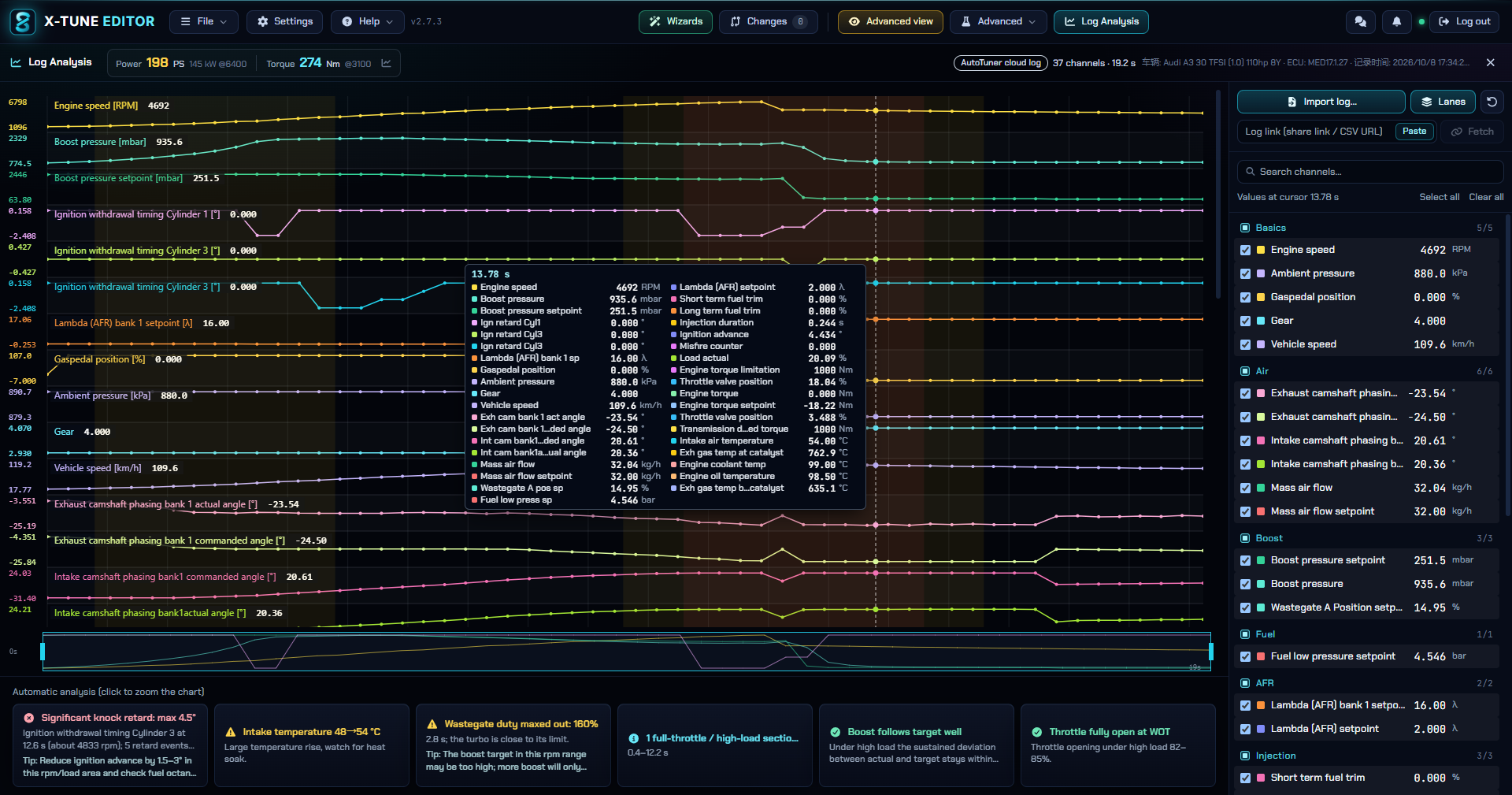Click the Injection group icon
Screen dimensions: 1512x795
(1245, 756)
